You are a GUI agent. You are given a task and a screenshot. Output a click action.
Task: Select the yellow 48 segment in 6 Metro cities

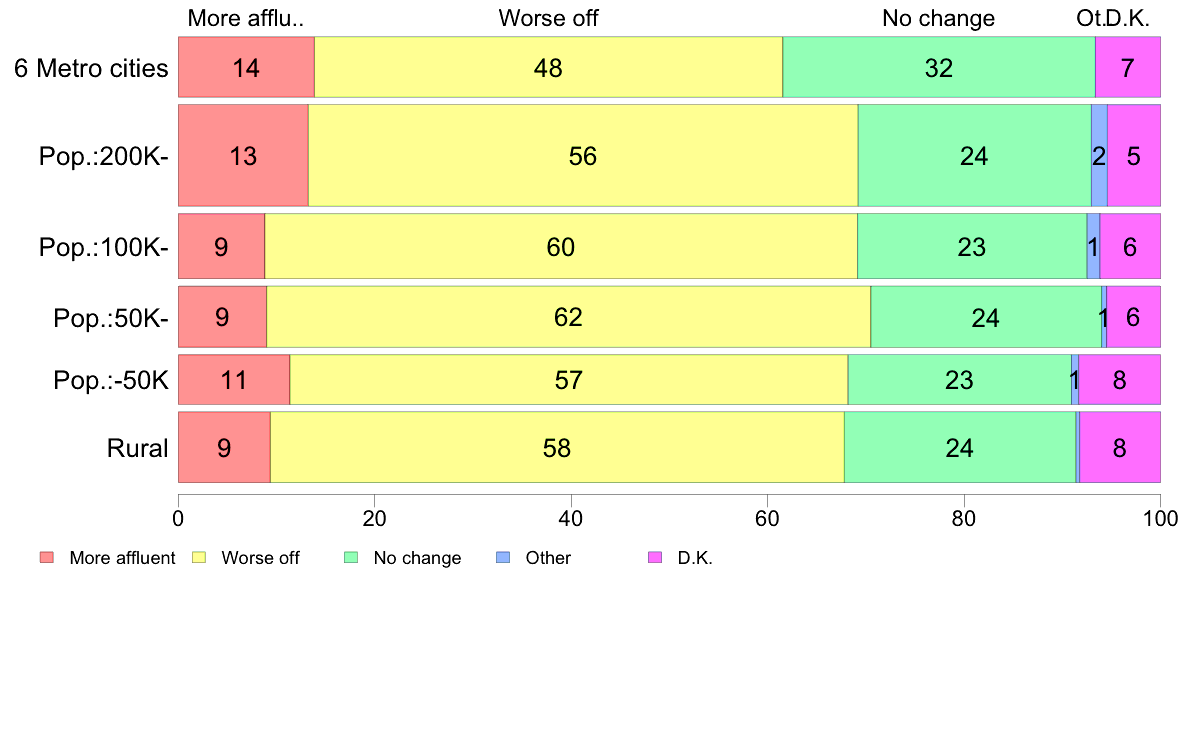click(x=548, y=68)
